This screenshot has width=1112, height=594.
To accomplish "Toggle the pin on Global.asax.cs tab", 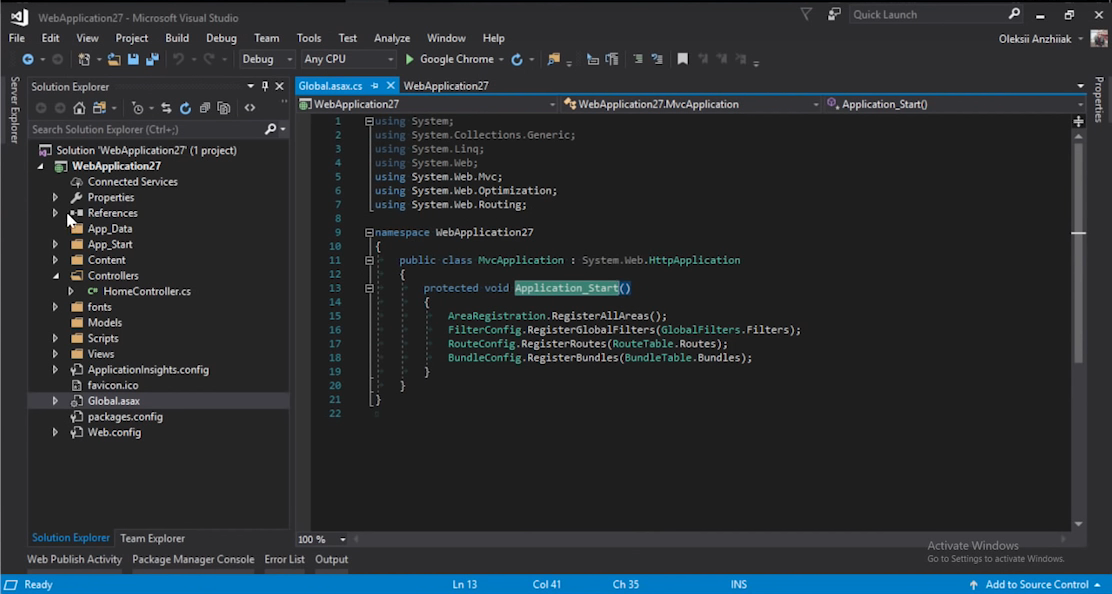I will pos(376,86).
